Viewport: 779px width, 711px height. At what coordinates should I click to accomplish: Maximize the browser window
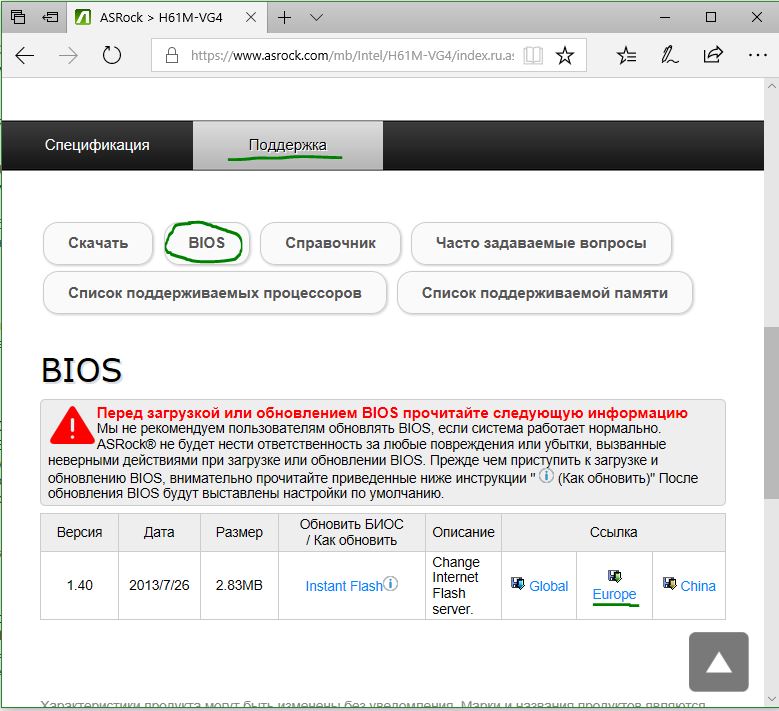coord(710,17)
